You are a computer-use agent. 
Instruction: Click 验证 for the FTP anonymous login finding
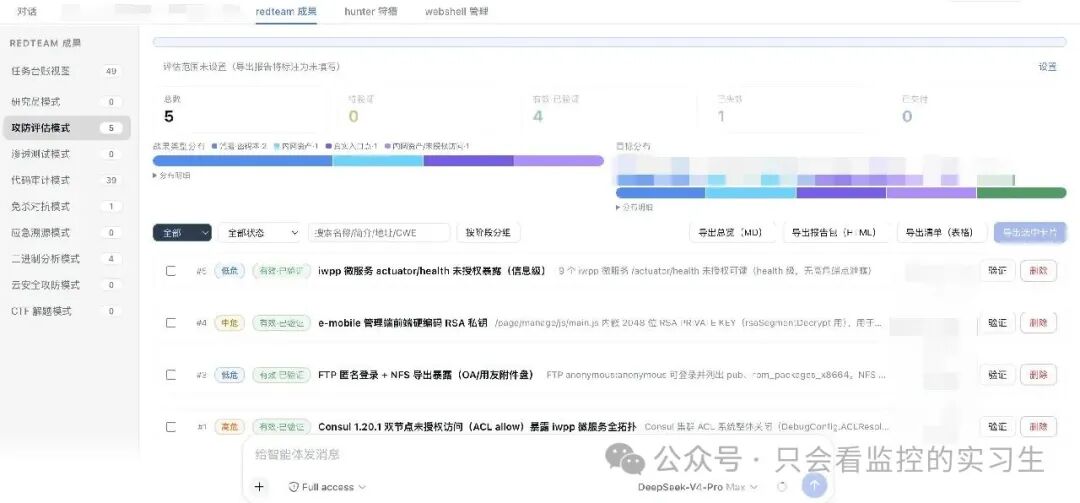[997, 375]
